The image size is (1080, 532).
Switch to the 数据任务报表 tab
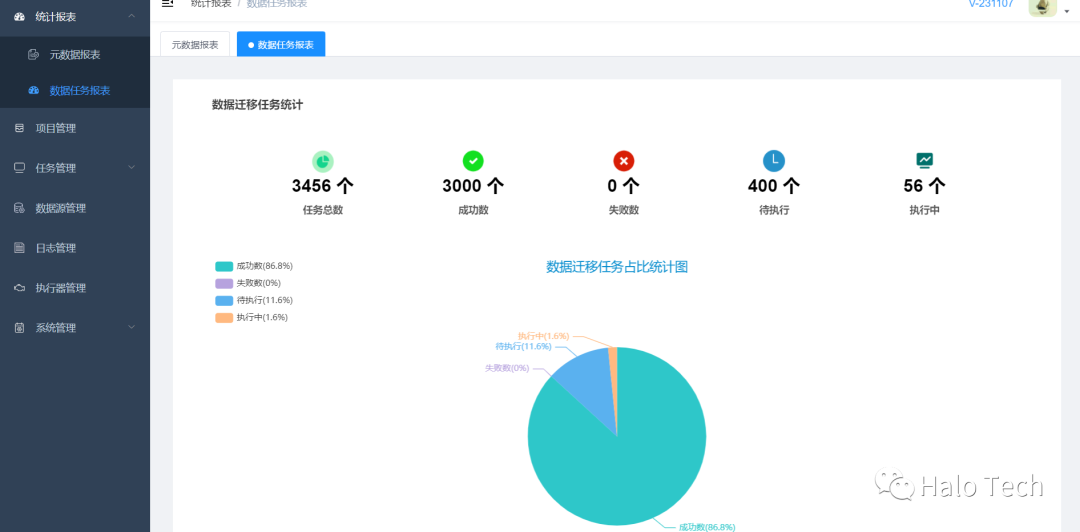281,44
